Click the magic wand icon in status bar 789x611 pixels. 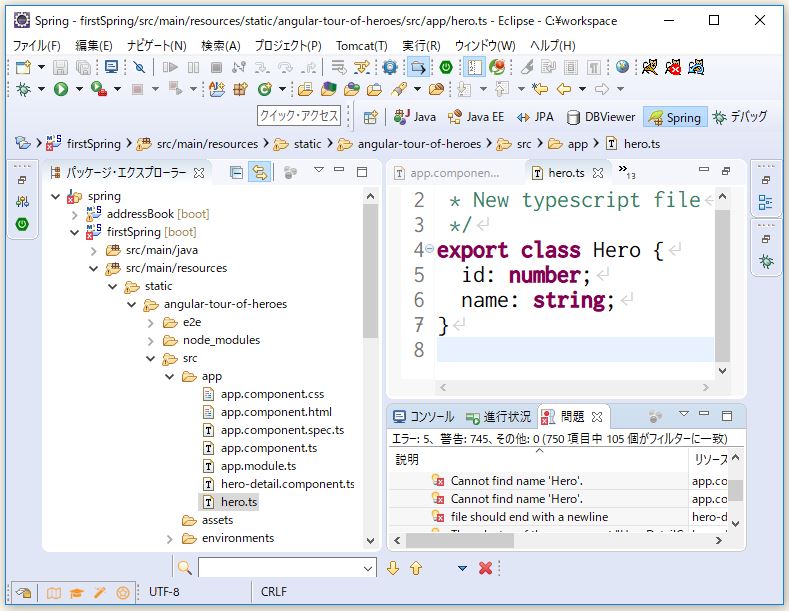[99, 593]
